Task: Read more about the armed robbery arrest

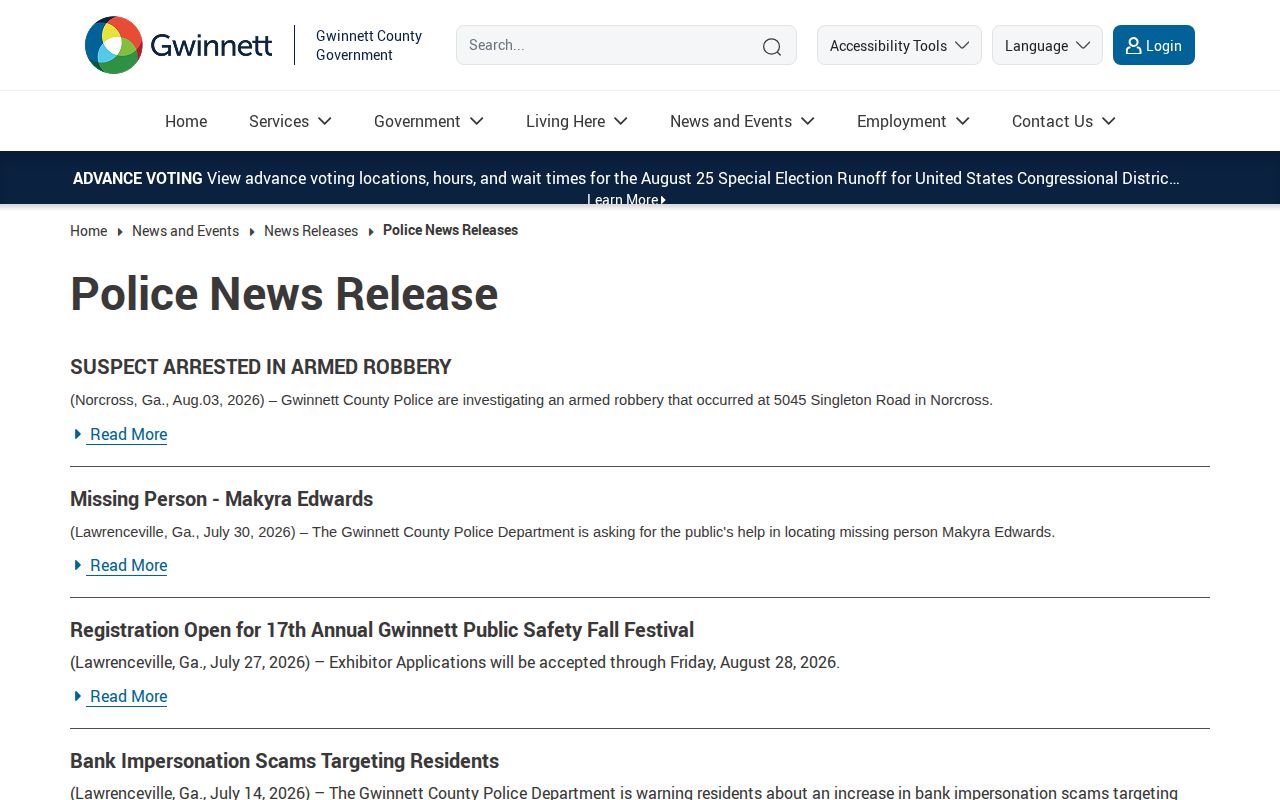Action: (128, 434)
